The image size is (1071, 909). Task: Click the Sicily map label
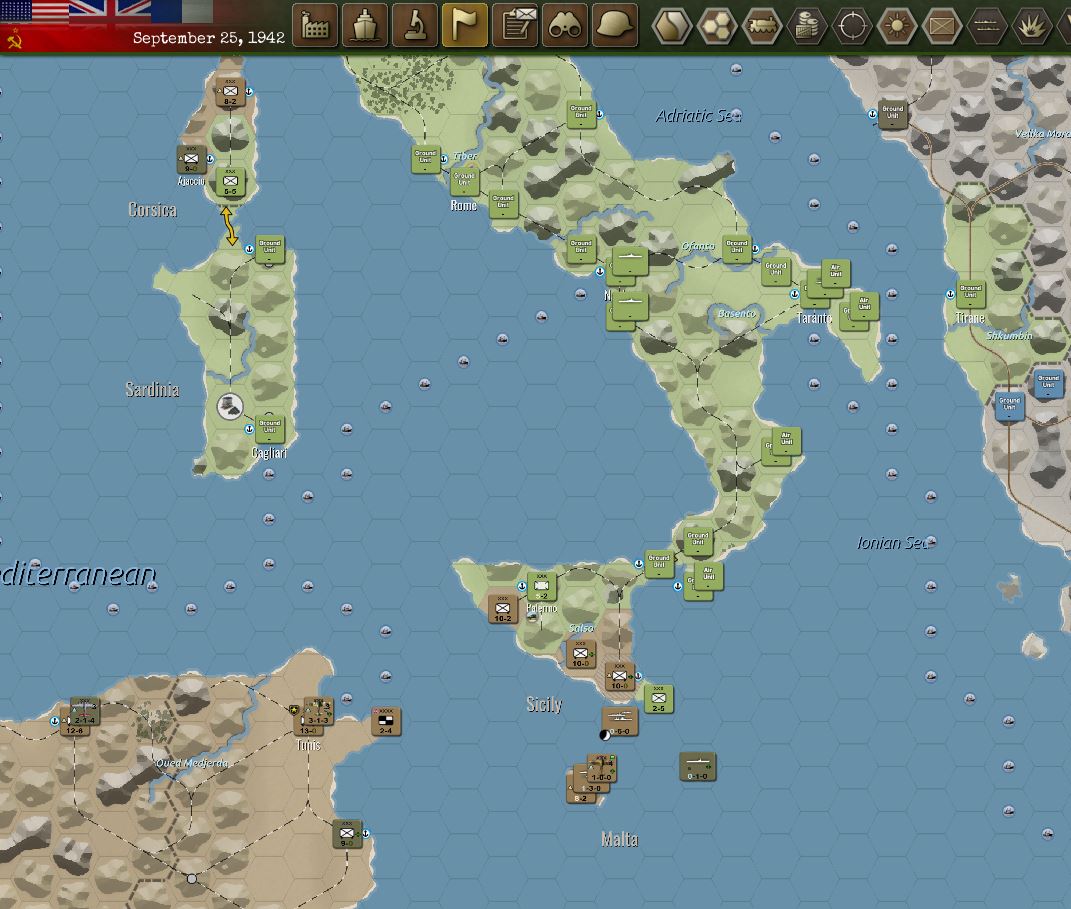pos(544,704)
